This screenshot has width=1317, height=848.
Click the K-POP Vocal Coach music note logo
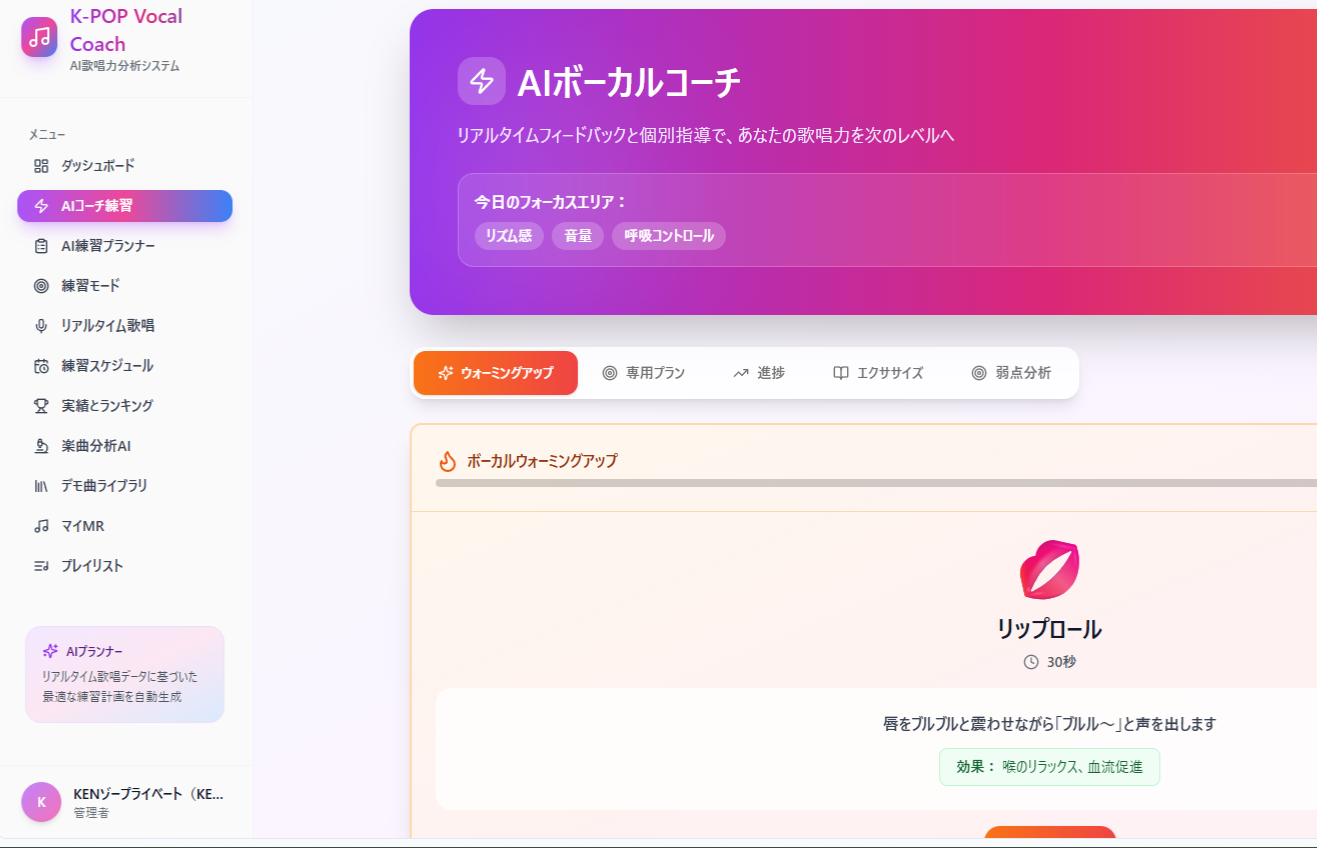[39, 37]
